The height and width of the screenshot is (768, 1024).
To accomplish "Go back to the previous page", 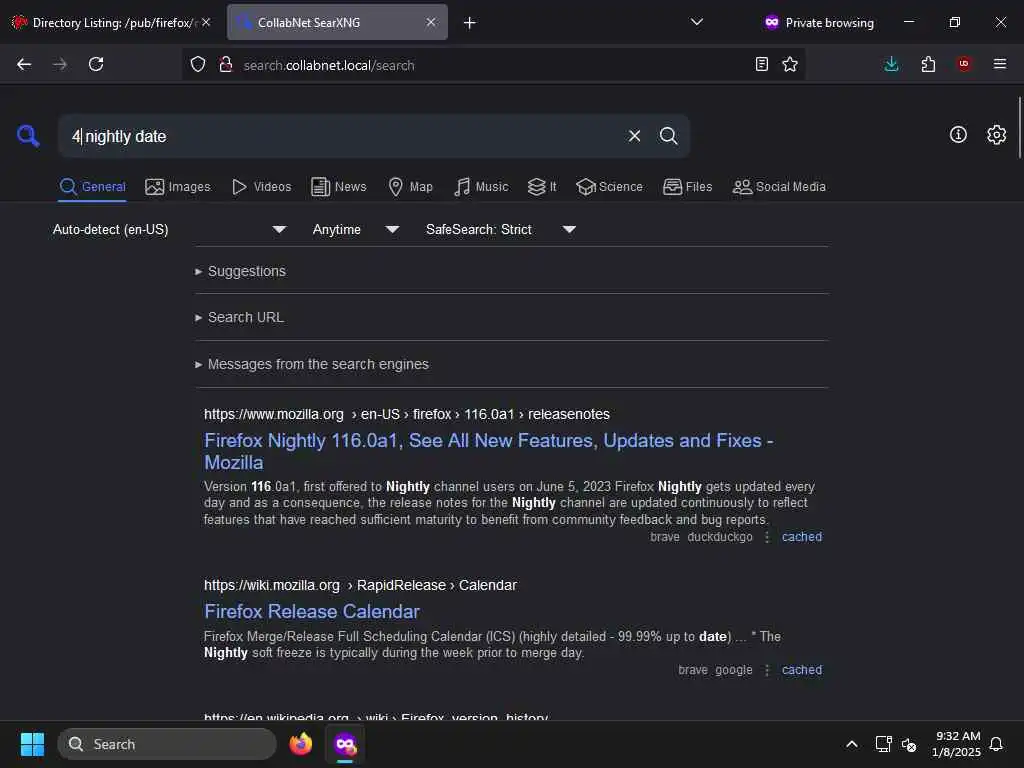I will [x=24, y=64].
